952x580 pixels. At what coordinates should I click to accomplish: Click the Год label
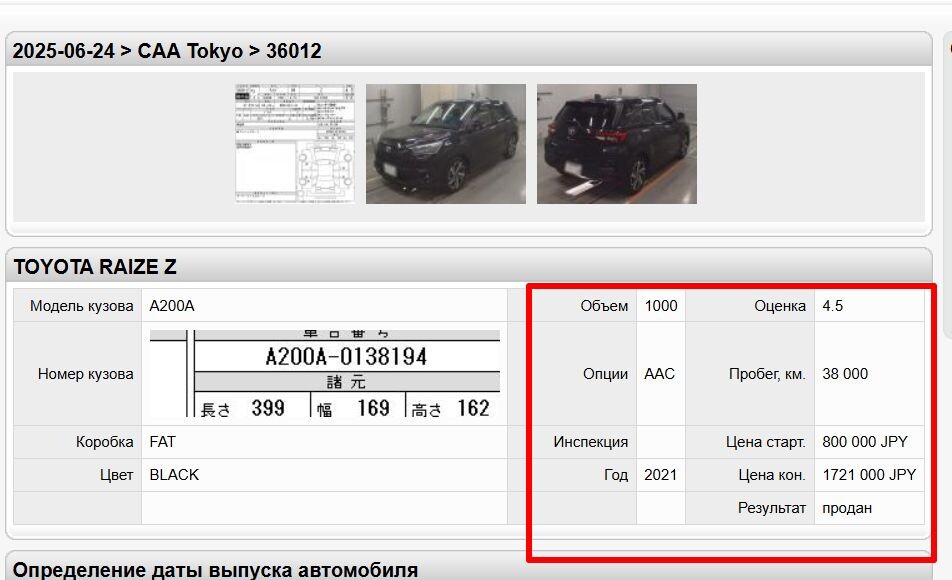click(x=616, y=475)
